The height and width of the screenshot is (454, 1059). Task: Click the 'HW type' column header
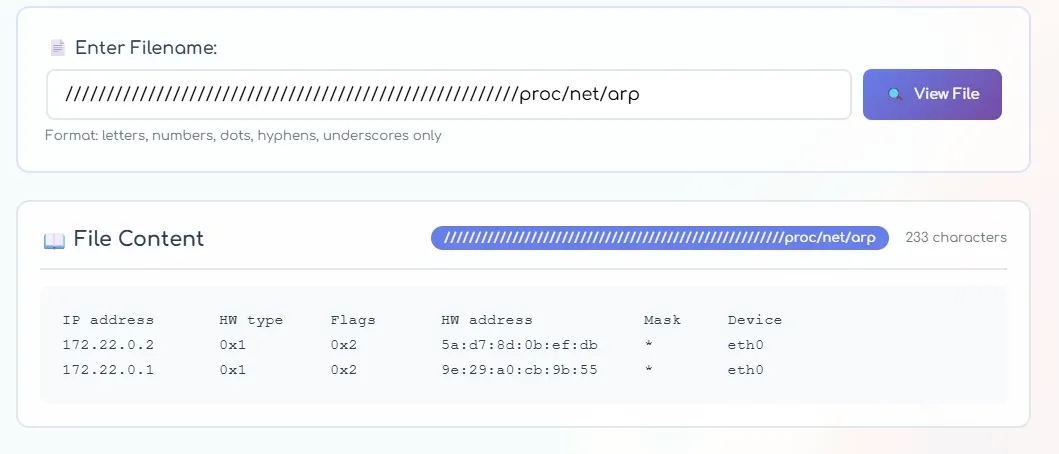point(251,320)
